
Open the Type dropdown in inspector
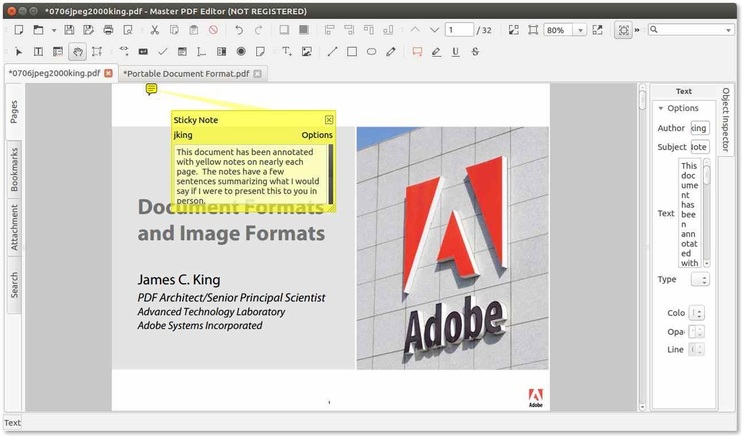tap(700, 279)
